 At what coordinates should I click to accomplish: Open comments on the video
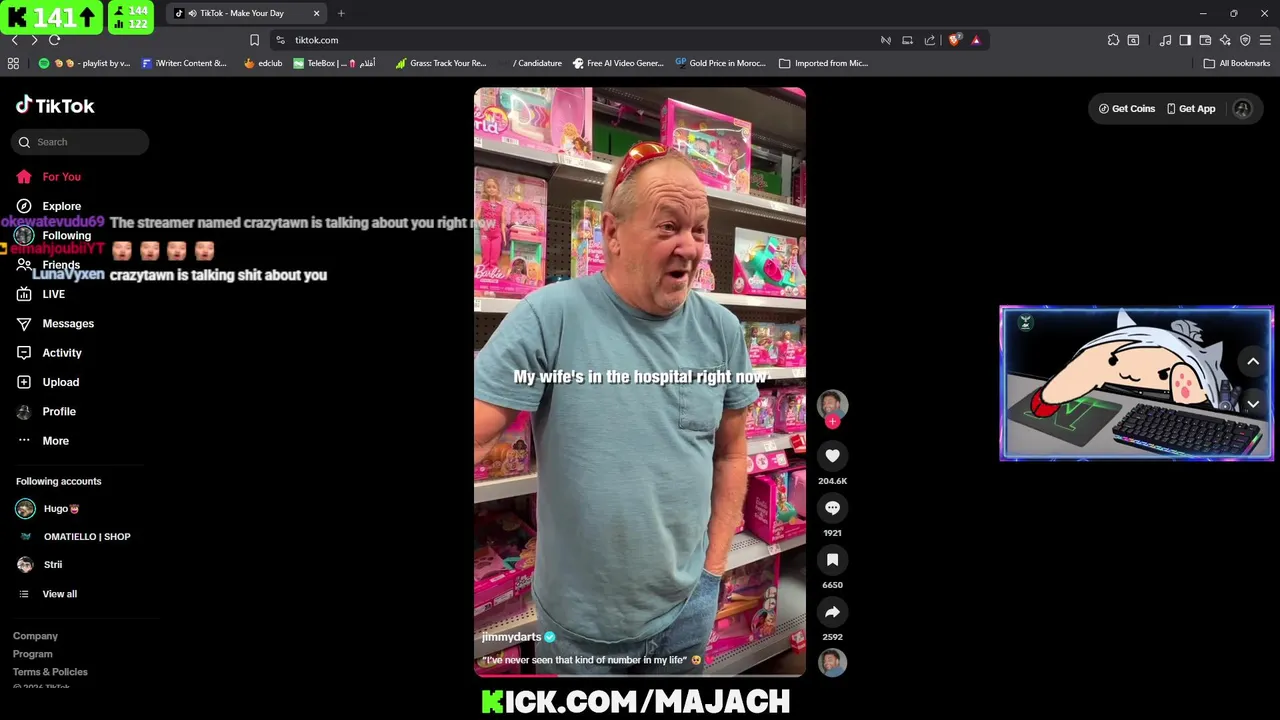pyautogui.click(x=832, y=508)
